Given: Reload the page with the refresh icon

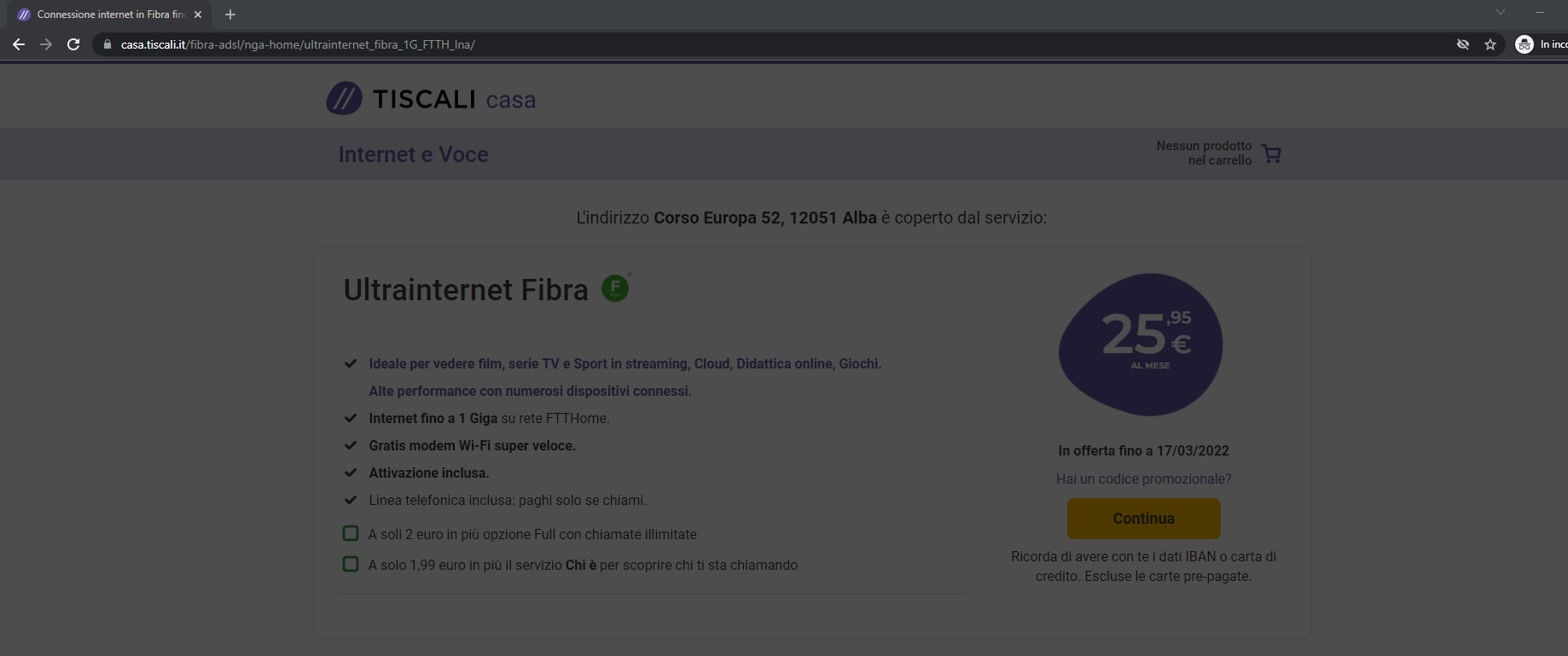Looking at the screenshot, I should [x=73, y=44].
